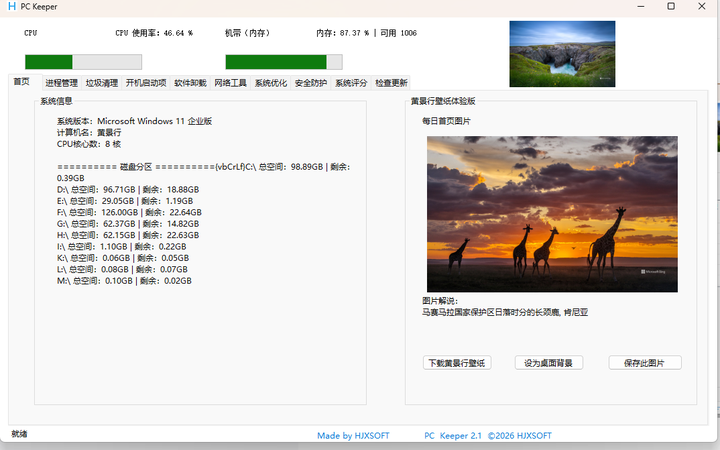Image resolution: width=720 pixels, height=450 pixels.
Task: Click the CPU label above the green bar
Action: (31, 33)
